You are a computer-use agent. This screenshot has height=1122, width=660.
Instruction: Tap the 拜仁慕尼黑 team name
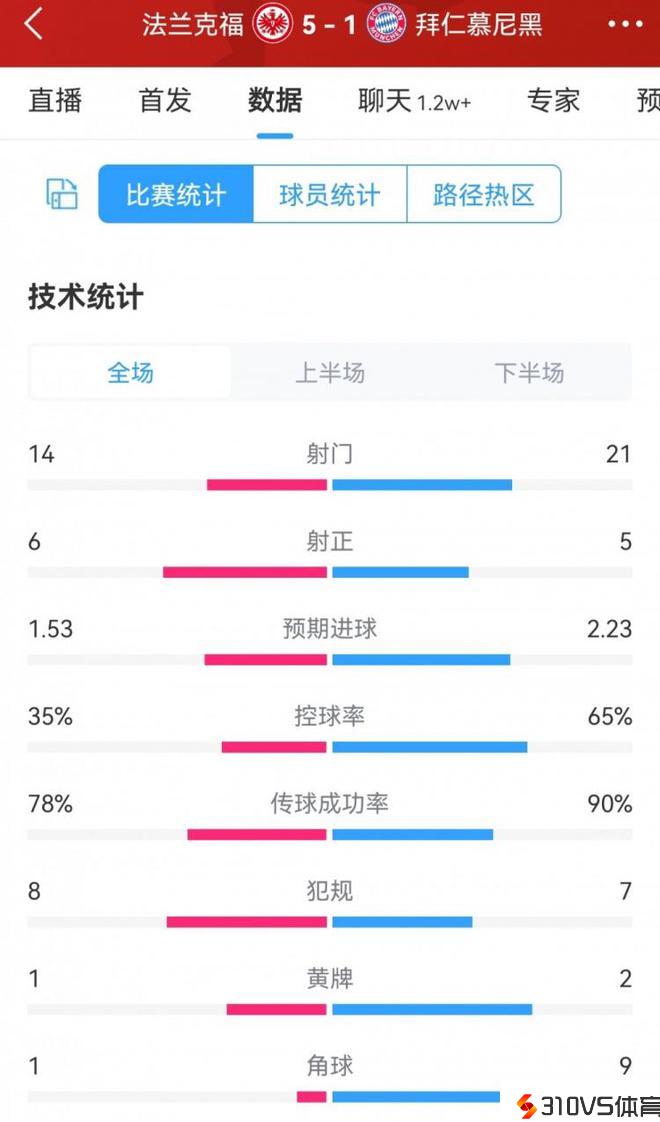pos(479,25)
